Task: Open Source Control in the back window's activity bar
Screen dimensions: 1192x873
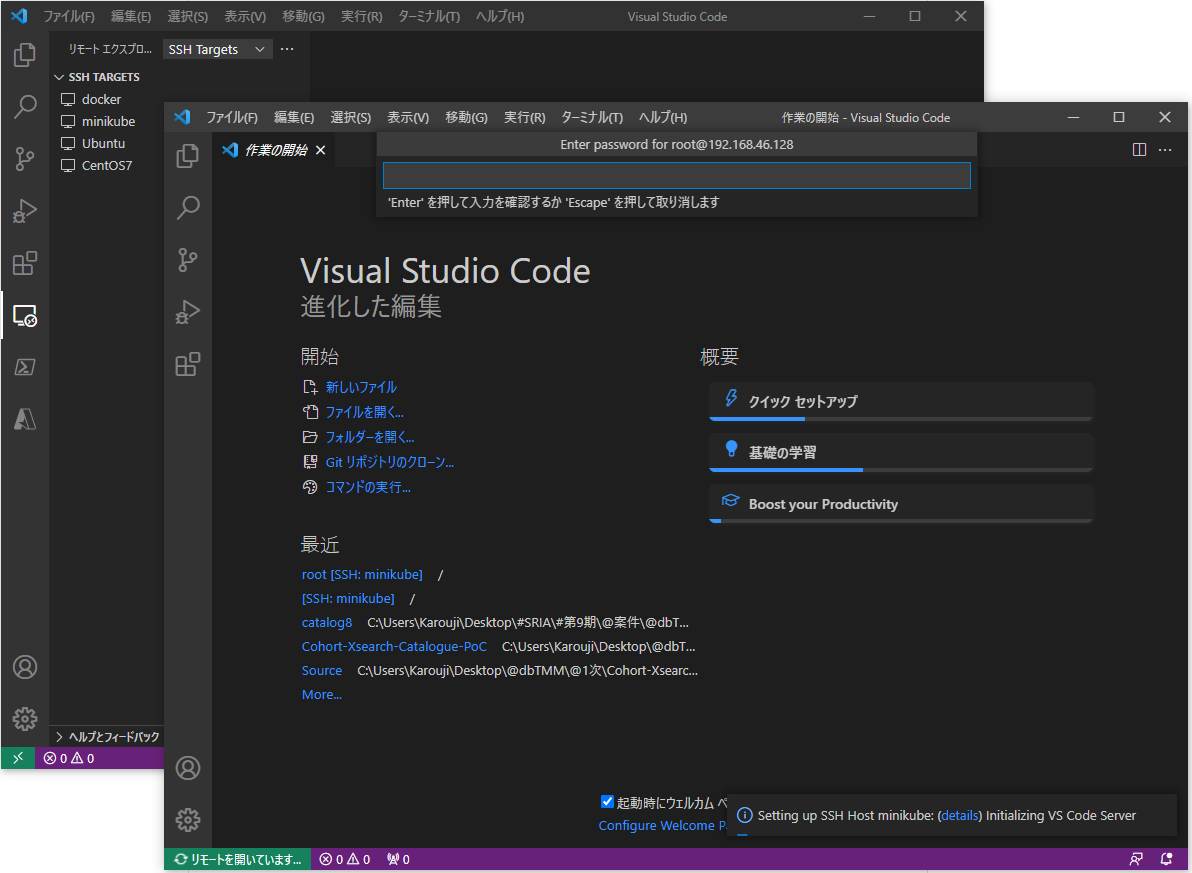Action: click(25, 159)
